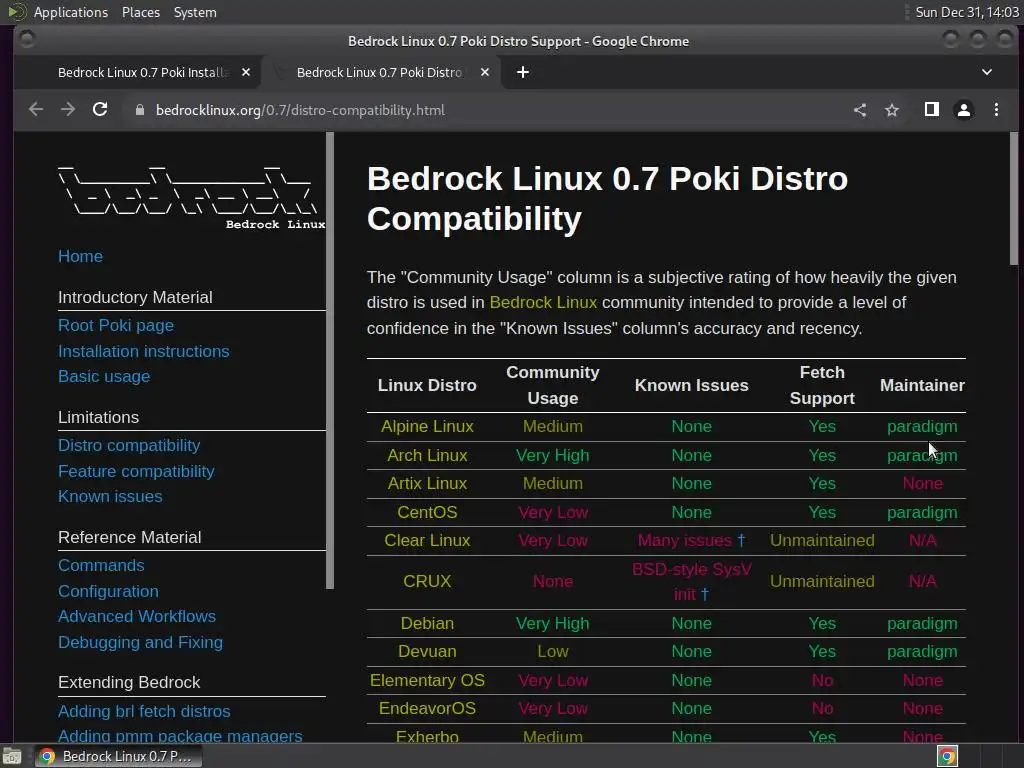Expand the tab search dropdown arrow
Viewport: 1024px width, 768px height.
point(987,72)
